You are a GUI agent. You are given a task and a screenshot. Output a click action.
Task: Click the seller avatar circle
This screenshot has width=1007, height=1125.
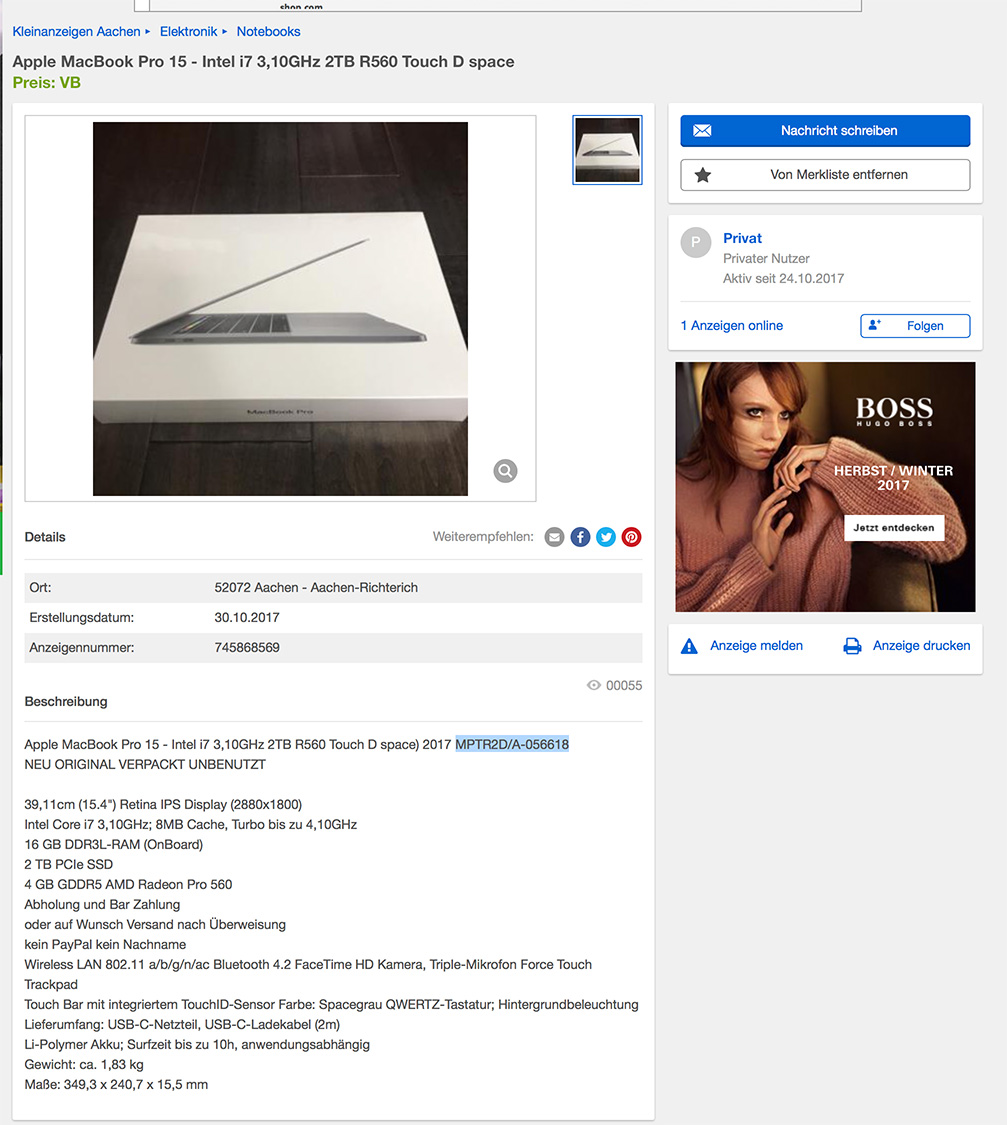(696, 243)
